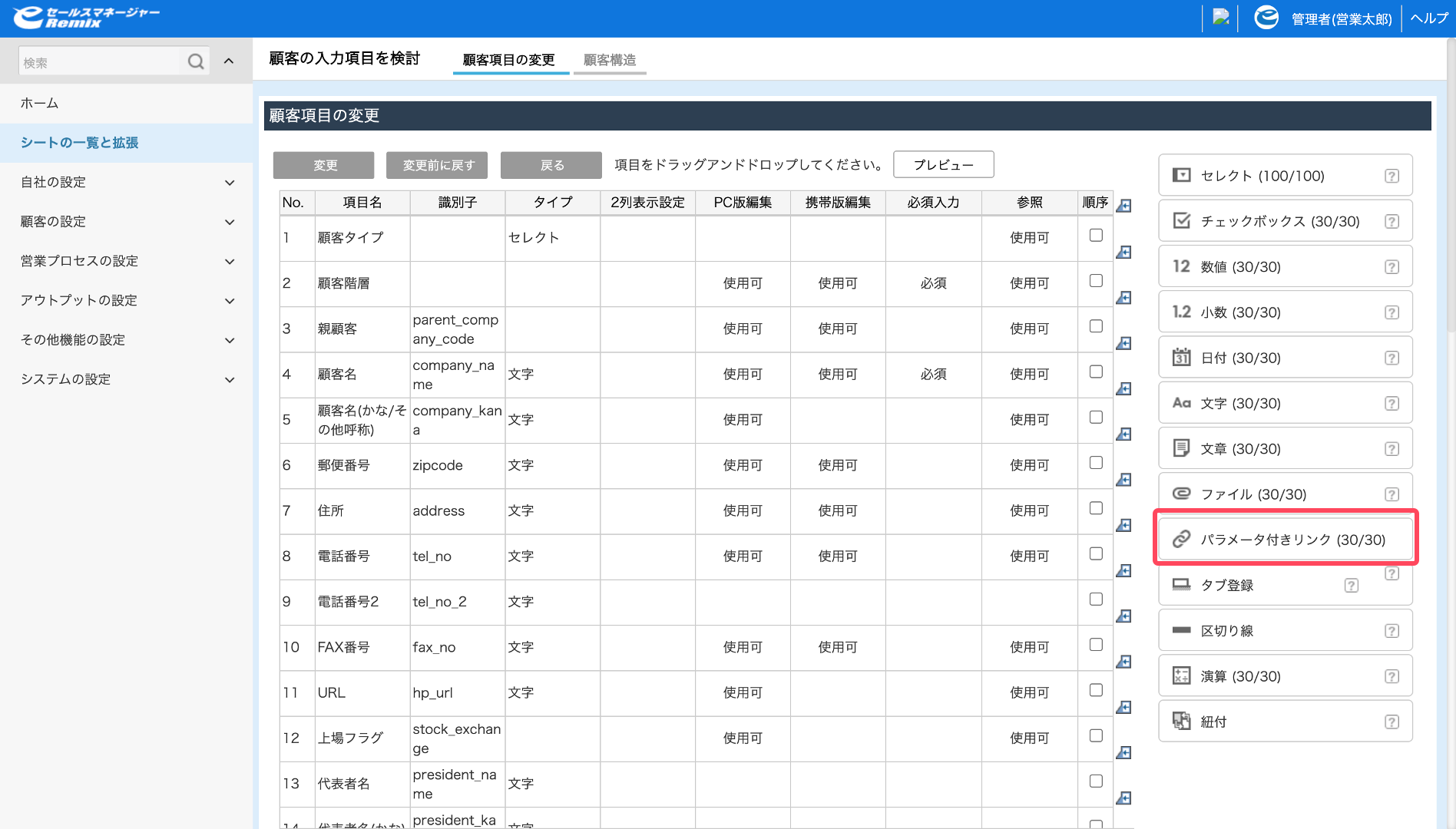Check the 順序 checkbox for 顧客タイプ row

pos(1096,235)
